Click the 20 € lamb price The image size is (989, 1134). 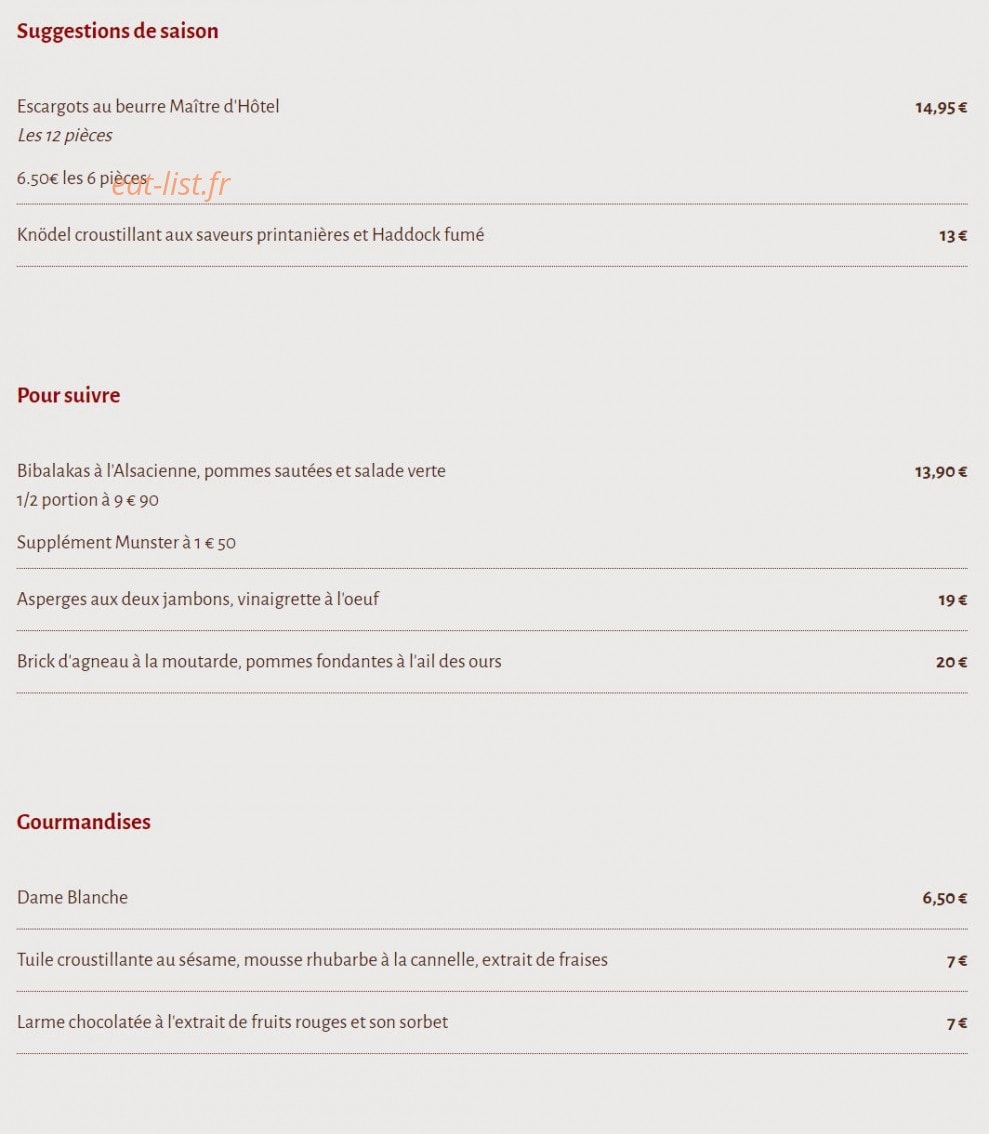coord(951,662)
